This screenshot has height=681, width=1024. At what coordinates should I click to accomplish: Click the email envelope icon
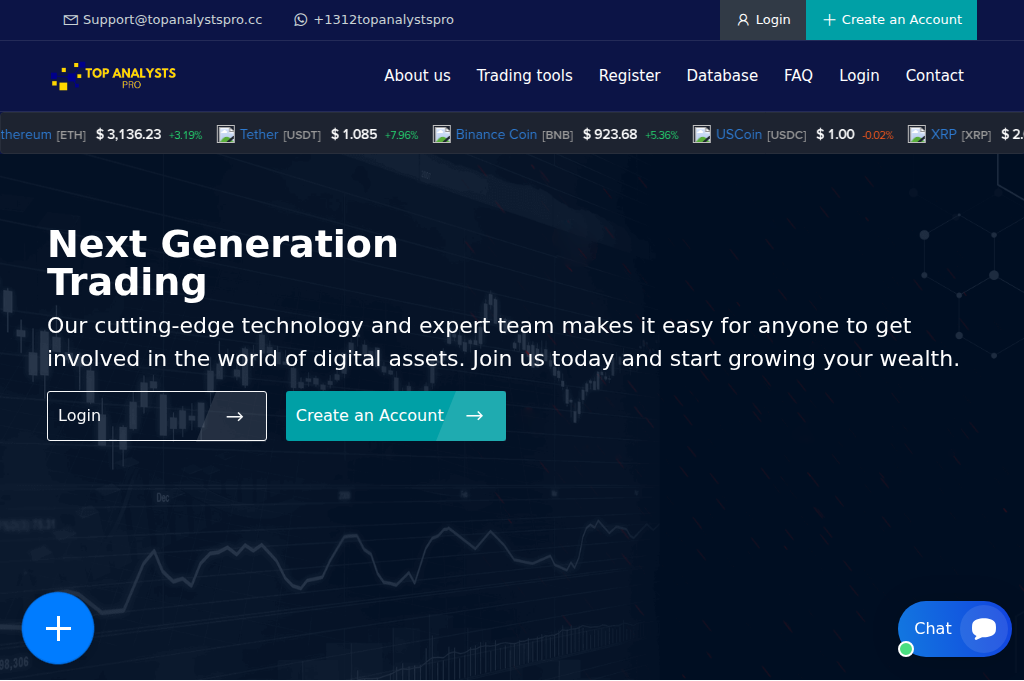pyautogui.click(x=69, y=19)
